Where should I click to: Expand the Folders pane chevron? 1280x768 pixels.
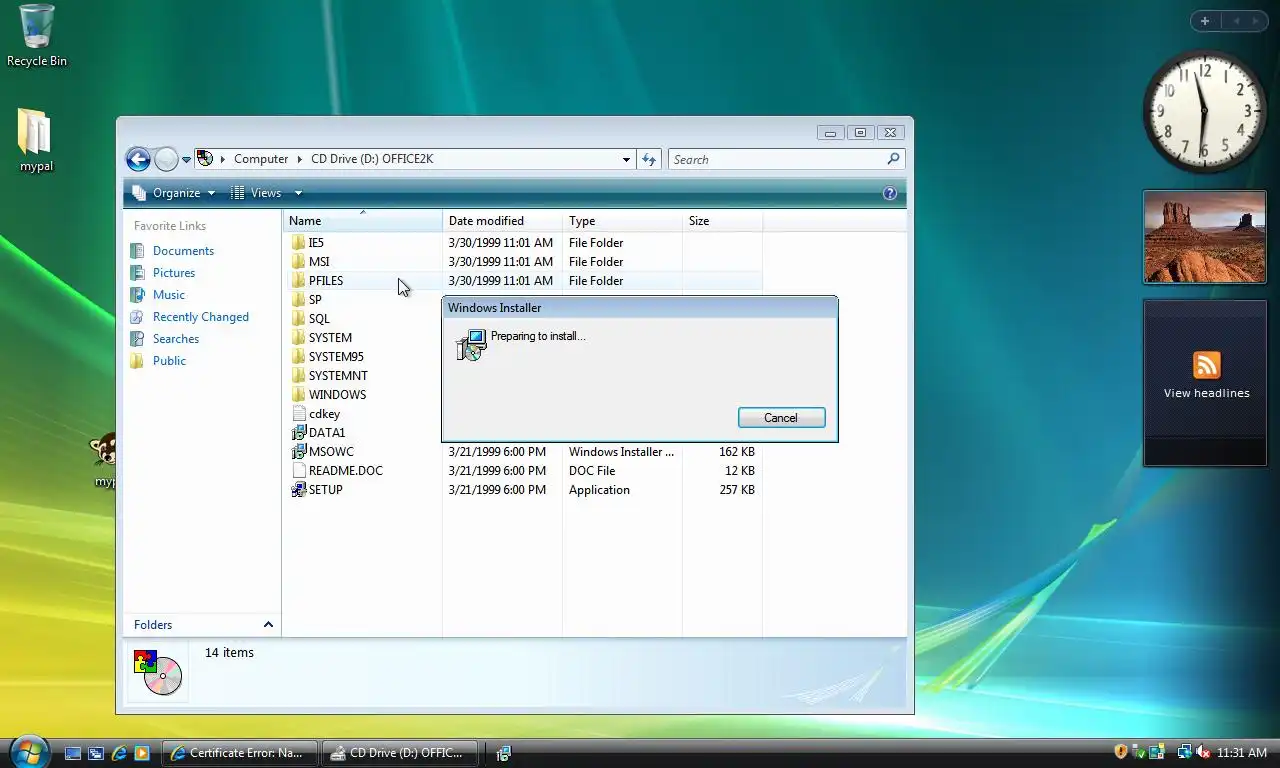(268, 625)
